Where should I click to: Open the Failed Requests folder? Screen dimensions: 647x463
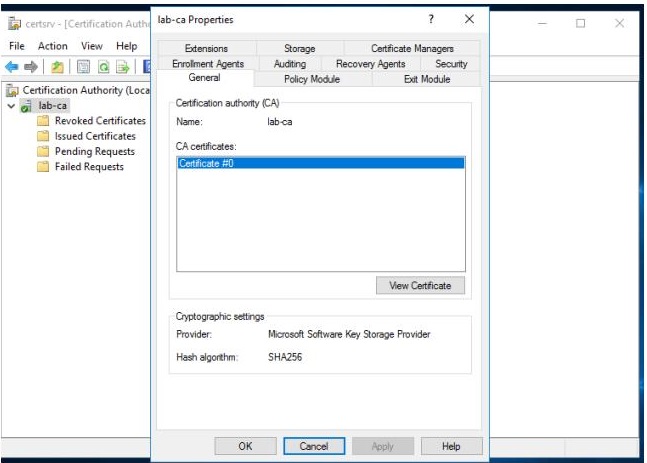point(89,167)
